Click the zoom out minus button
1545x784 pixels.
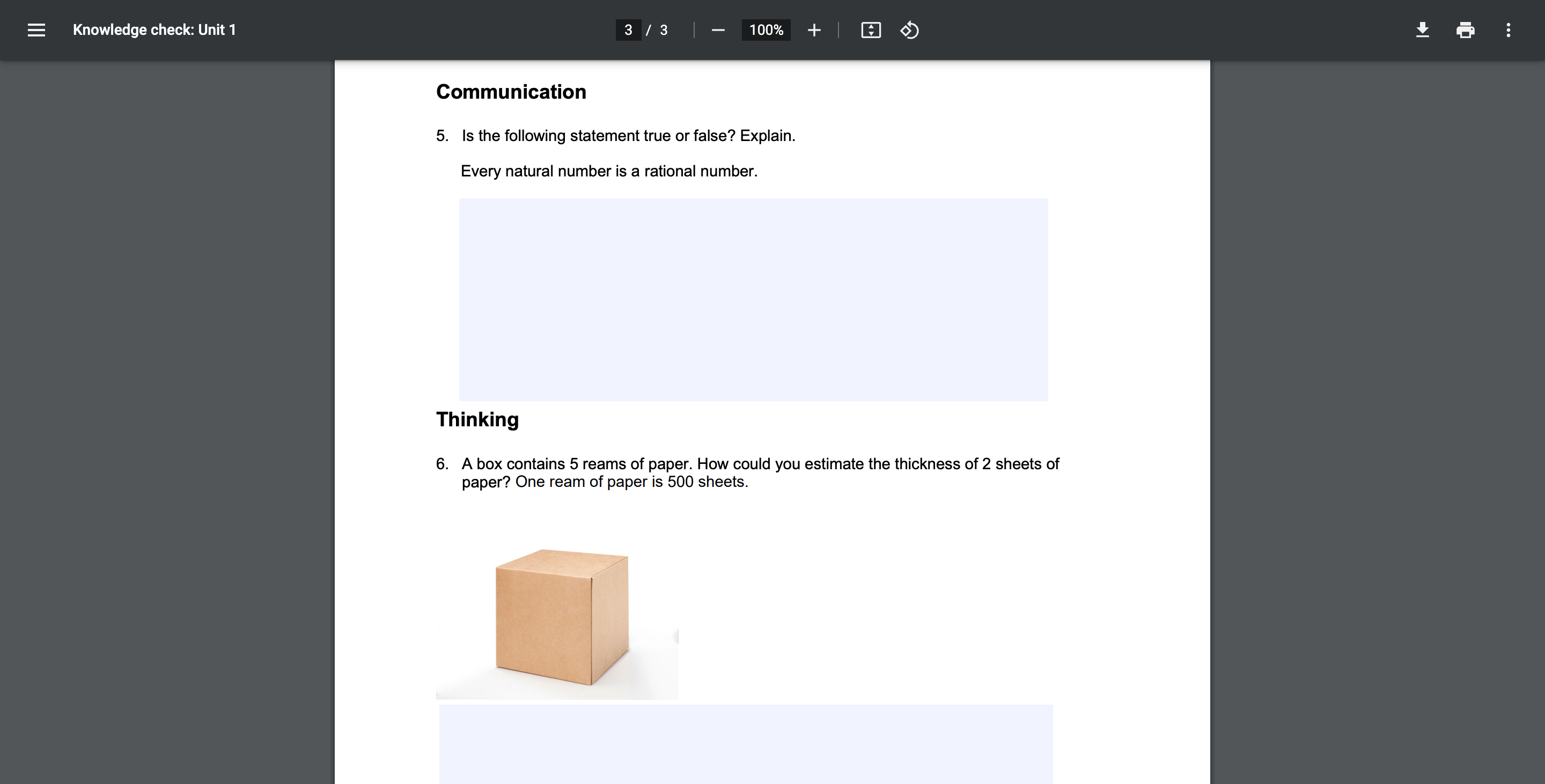click(x=718, y=30)
